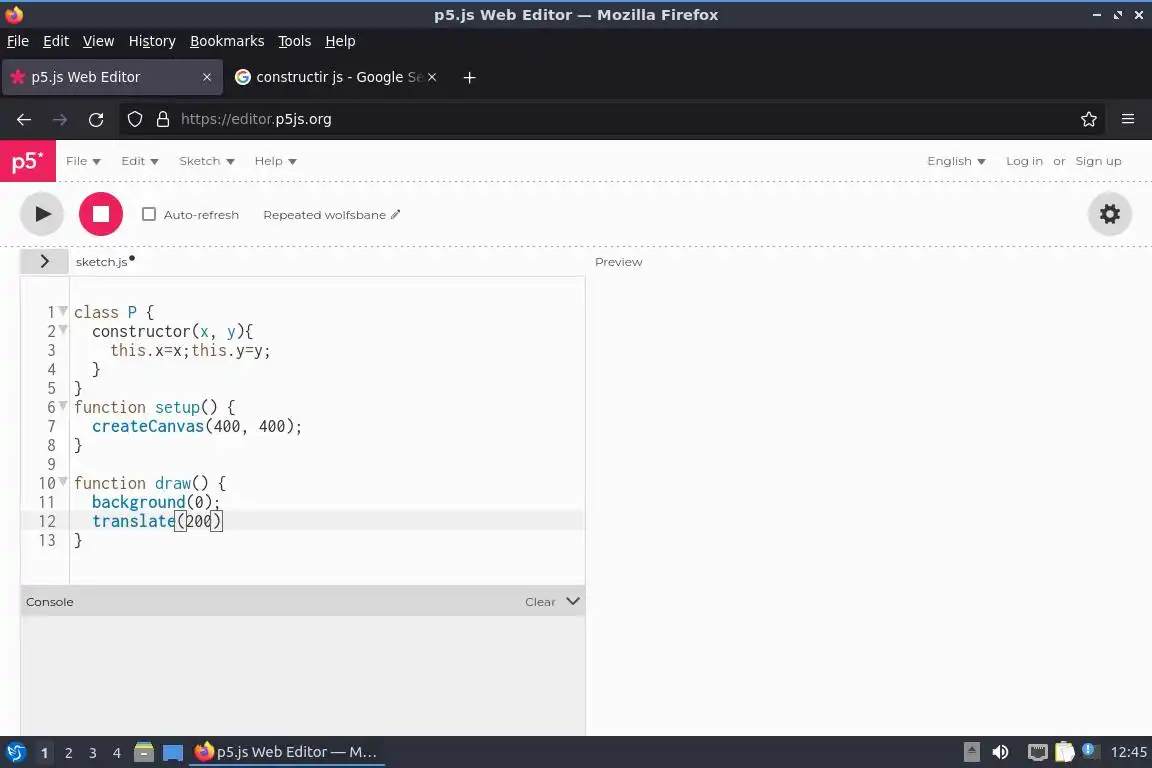Open Firefox View menu

pyautogui.click(x=98, y=41)
